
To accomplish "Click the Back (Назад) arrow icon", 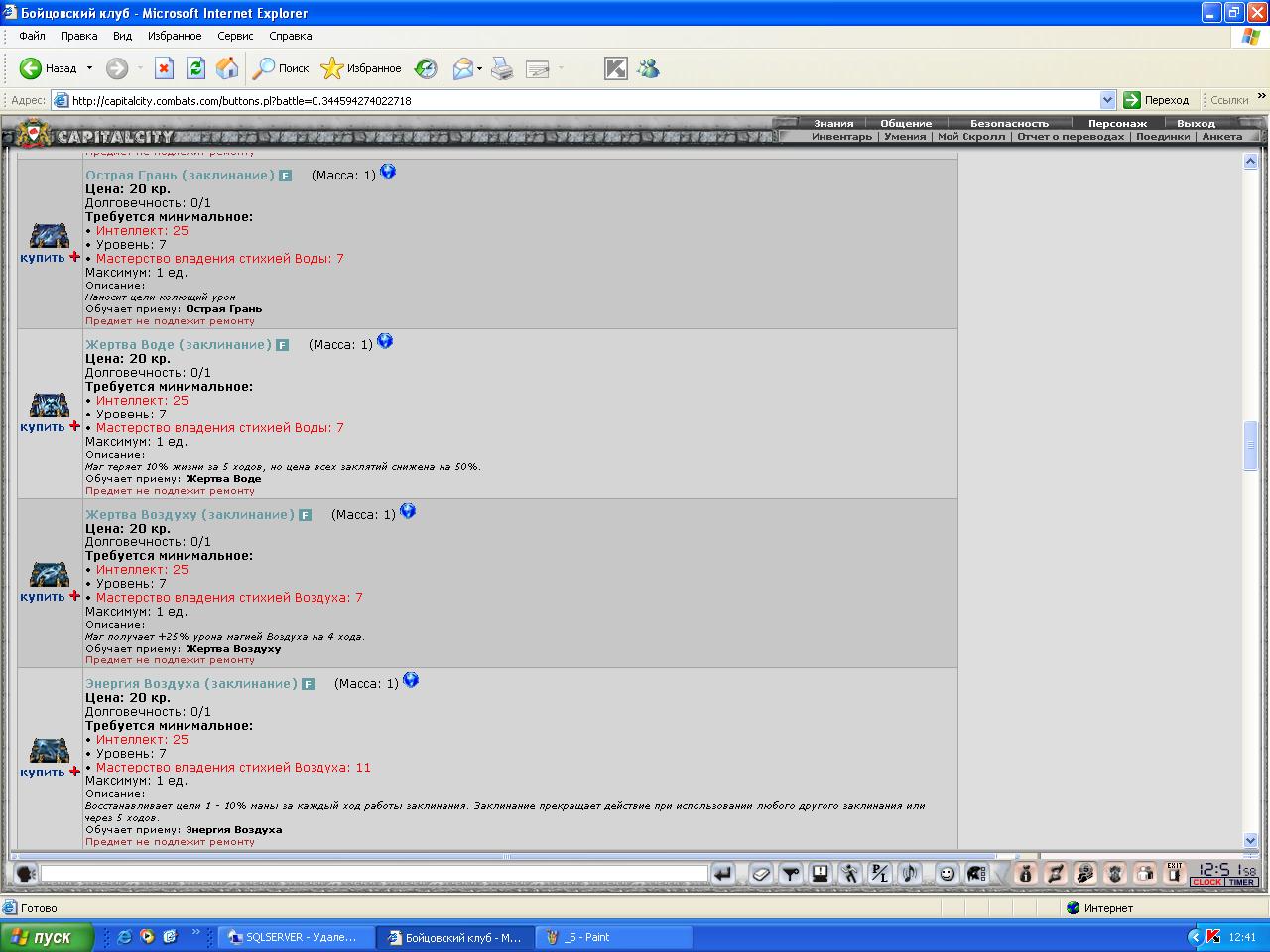I will tap(30, 68).
